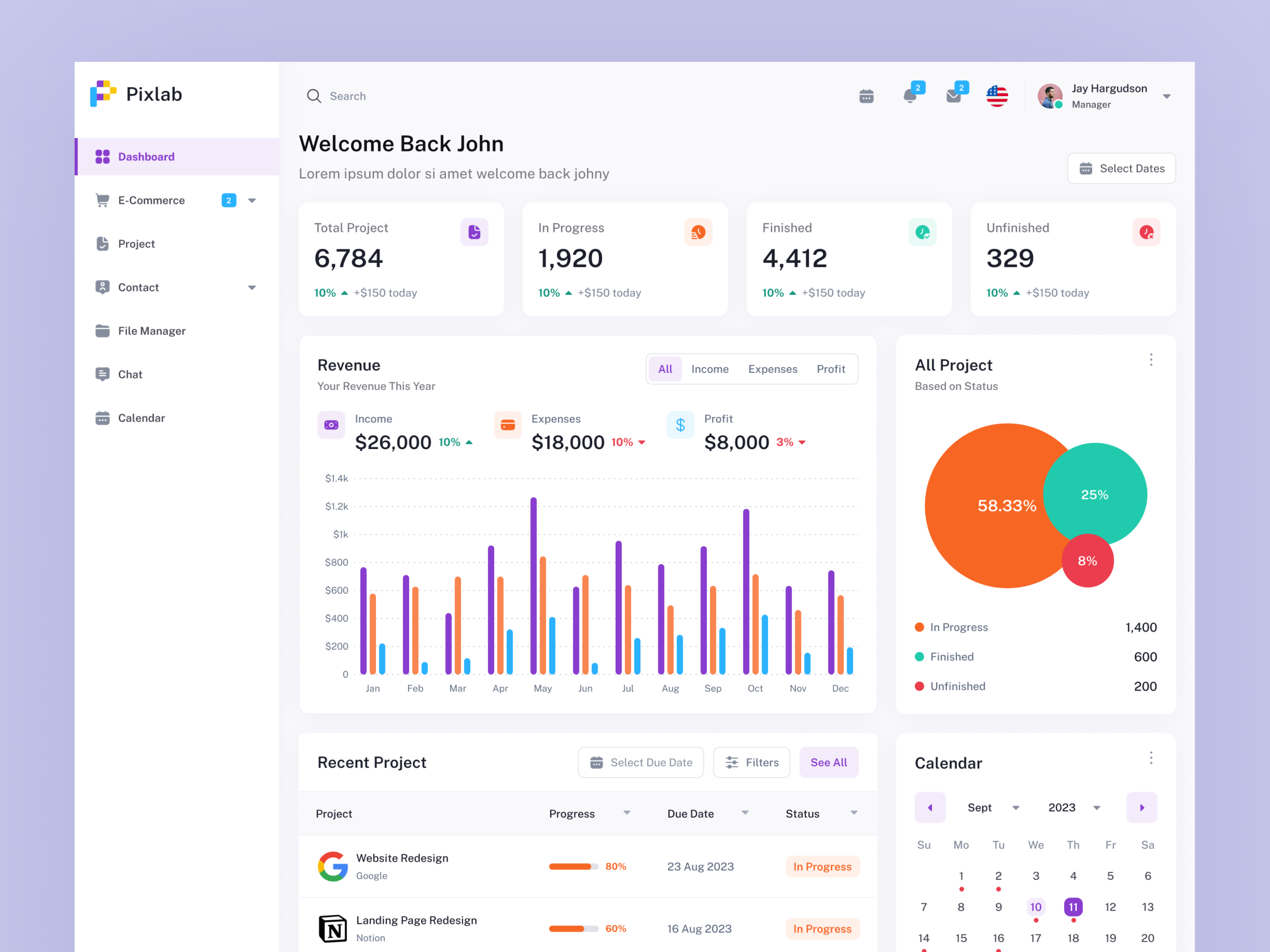Open the File Manager from the sidebar
This screenshot has height=952, width=1270.
[152, 330]
